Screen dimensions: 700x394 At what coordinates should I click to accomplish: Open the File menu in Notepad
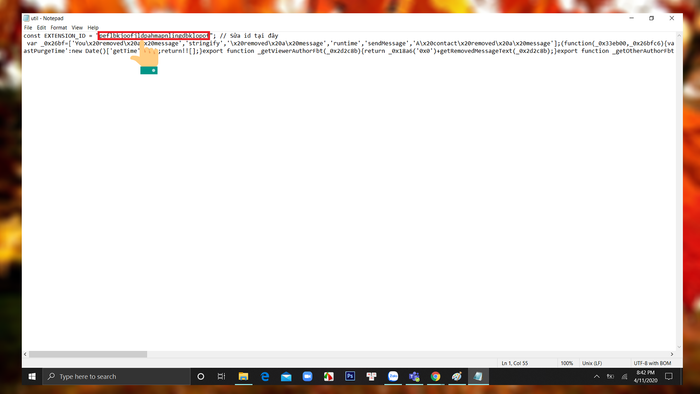pyautogui.click(x=28, y=28)
